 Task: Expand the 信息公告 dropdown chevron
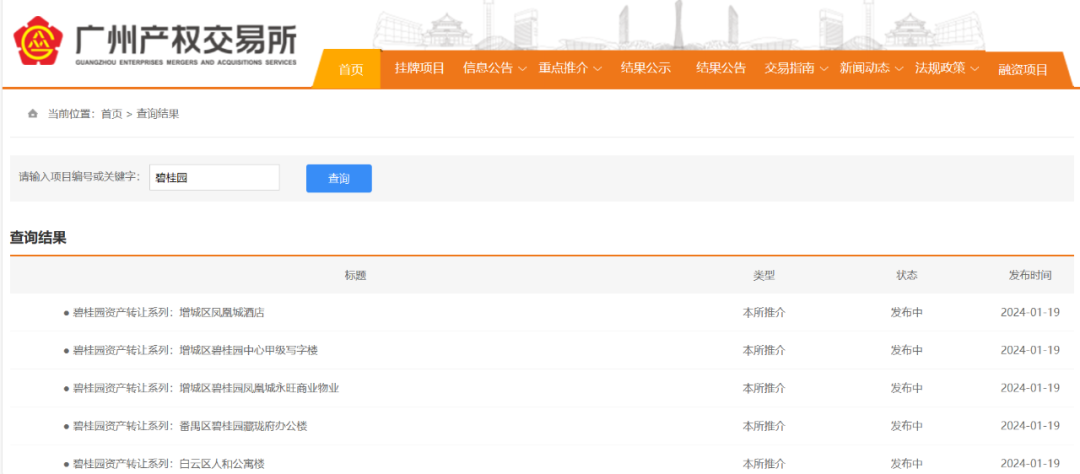coord(522,69)
